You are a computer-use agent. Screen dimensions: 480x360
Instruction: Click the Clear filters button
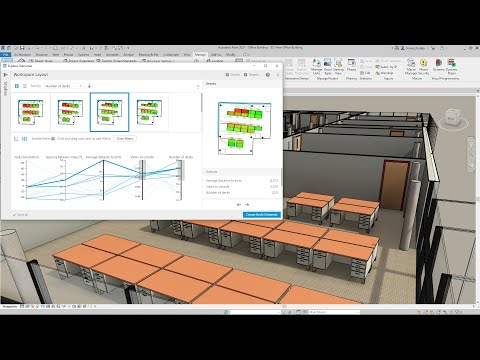click(125, 139)
